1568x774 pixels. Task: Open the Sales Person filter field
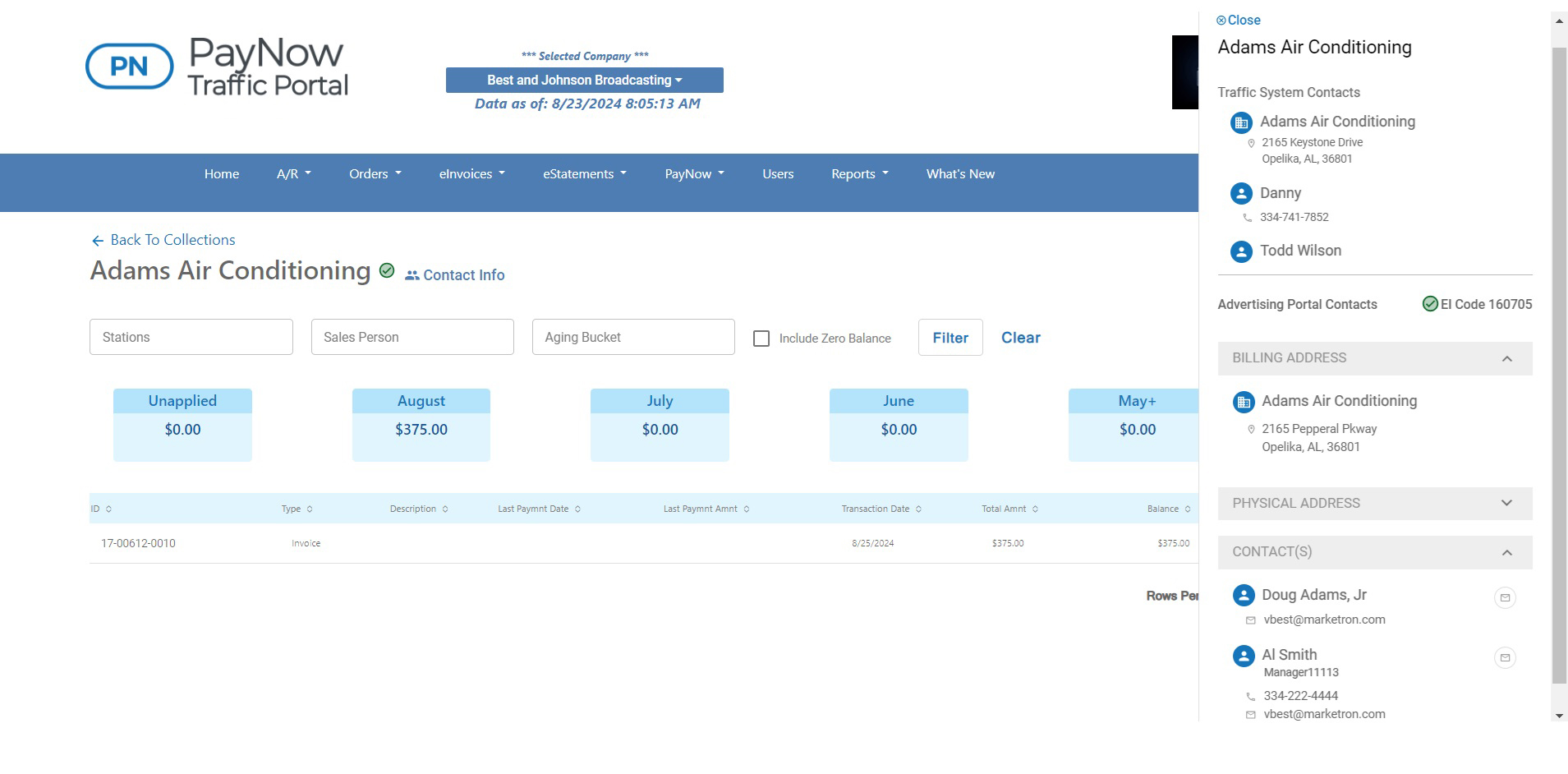pos(412,337)
